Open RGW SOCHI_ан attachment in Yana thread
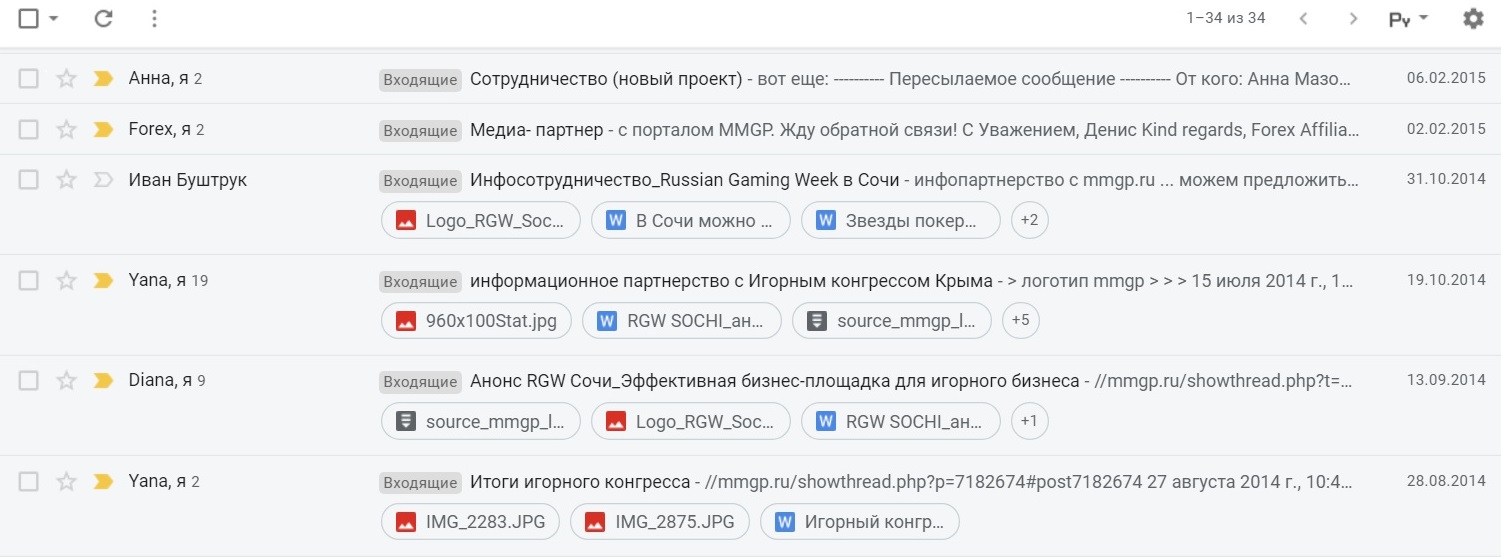The height and width of the screenshot is (557, 1501). (682, 321)
